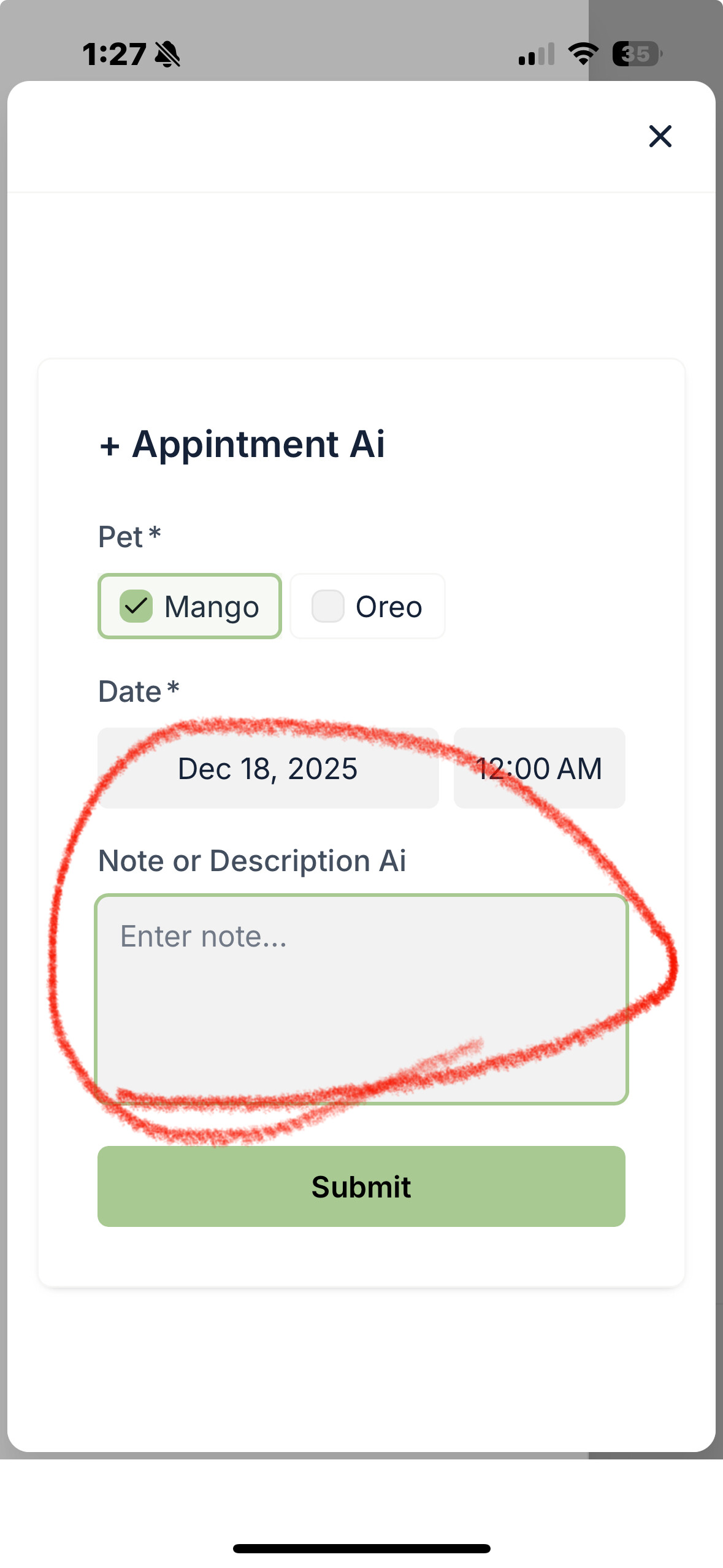Click the Note or Description label
Screen dimensions: 723x1568
[234, 861]
